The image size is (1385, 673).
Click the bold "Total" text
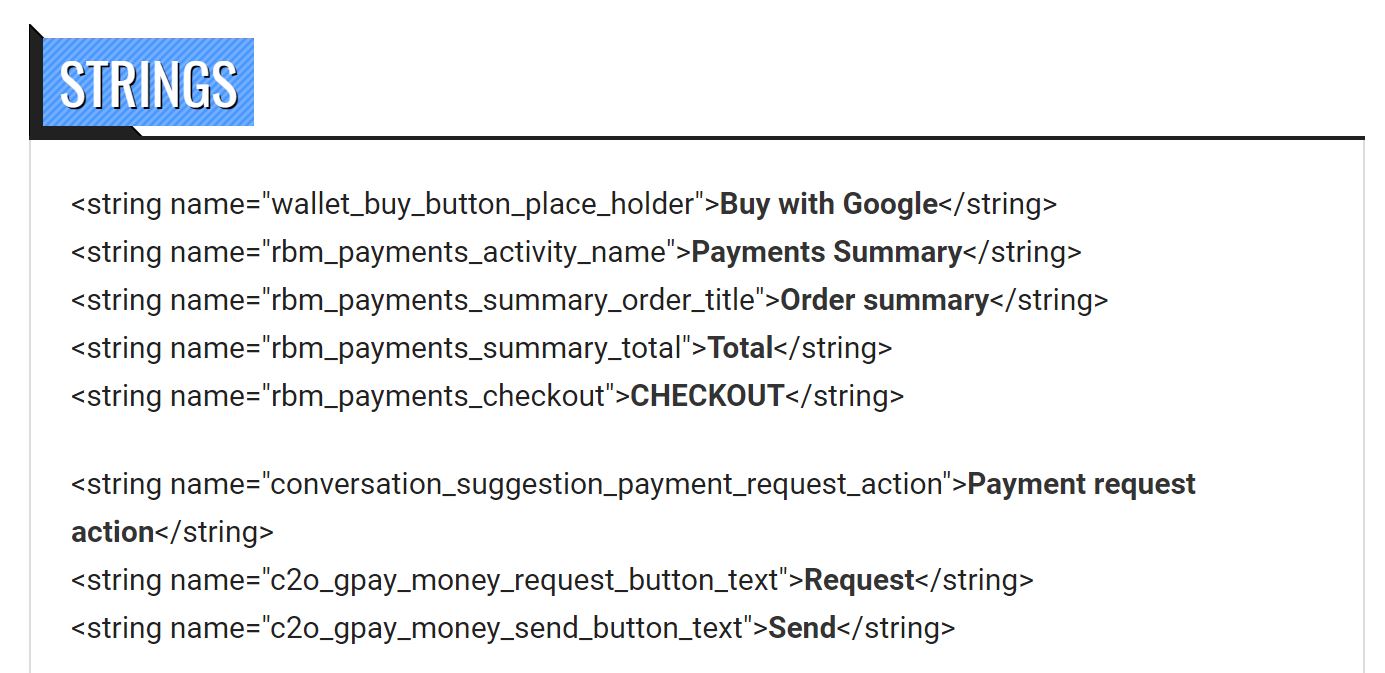pos(740,348)
